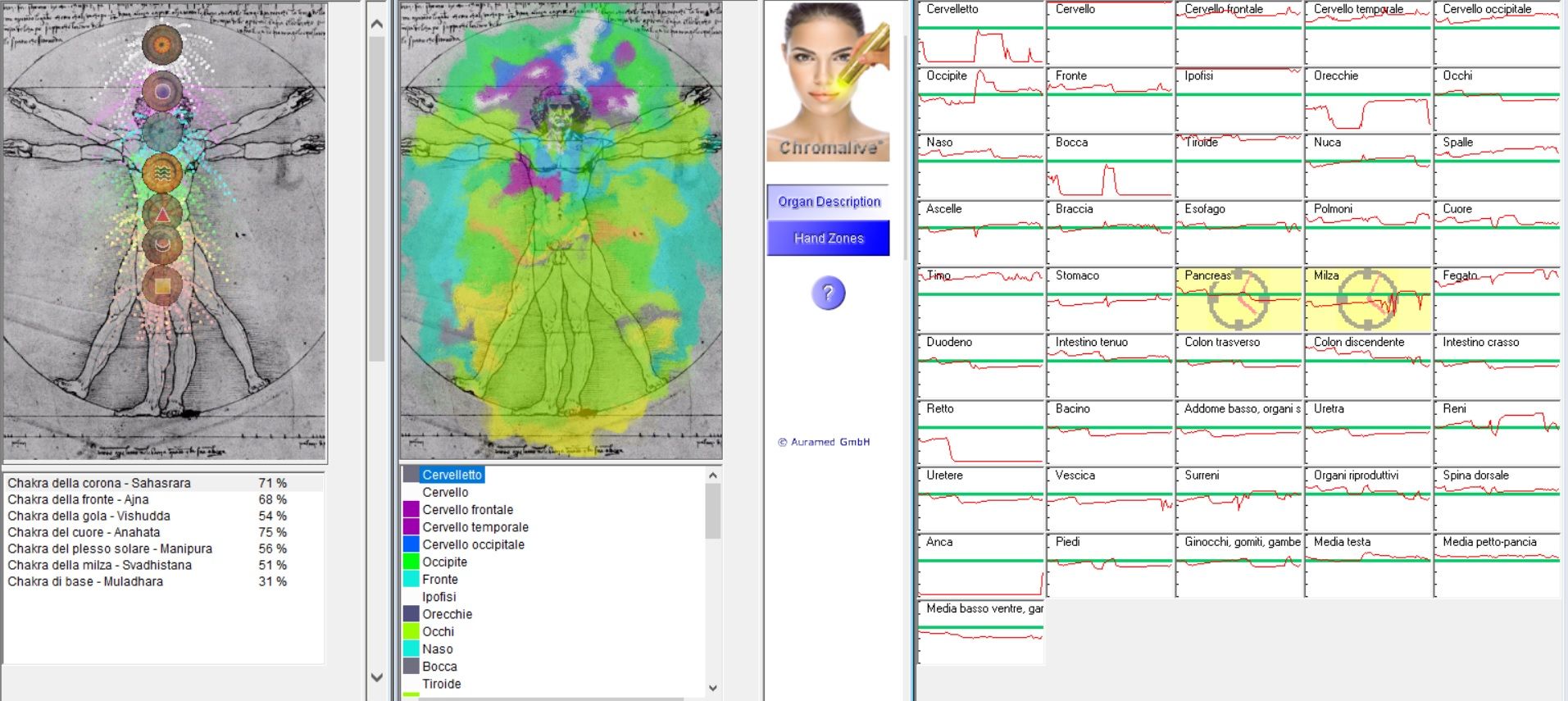Select the crown chakra symbol on the figure
The width and height of the screenshot is (1568, 701).
162,44
